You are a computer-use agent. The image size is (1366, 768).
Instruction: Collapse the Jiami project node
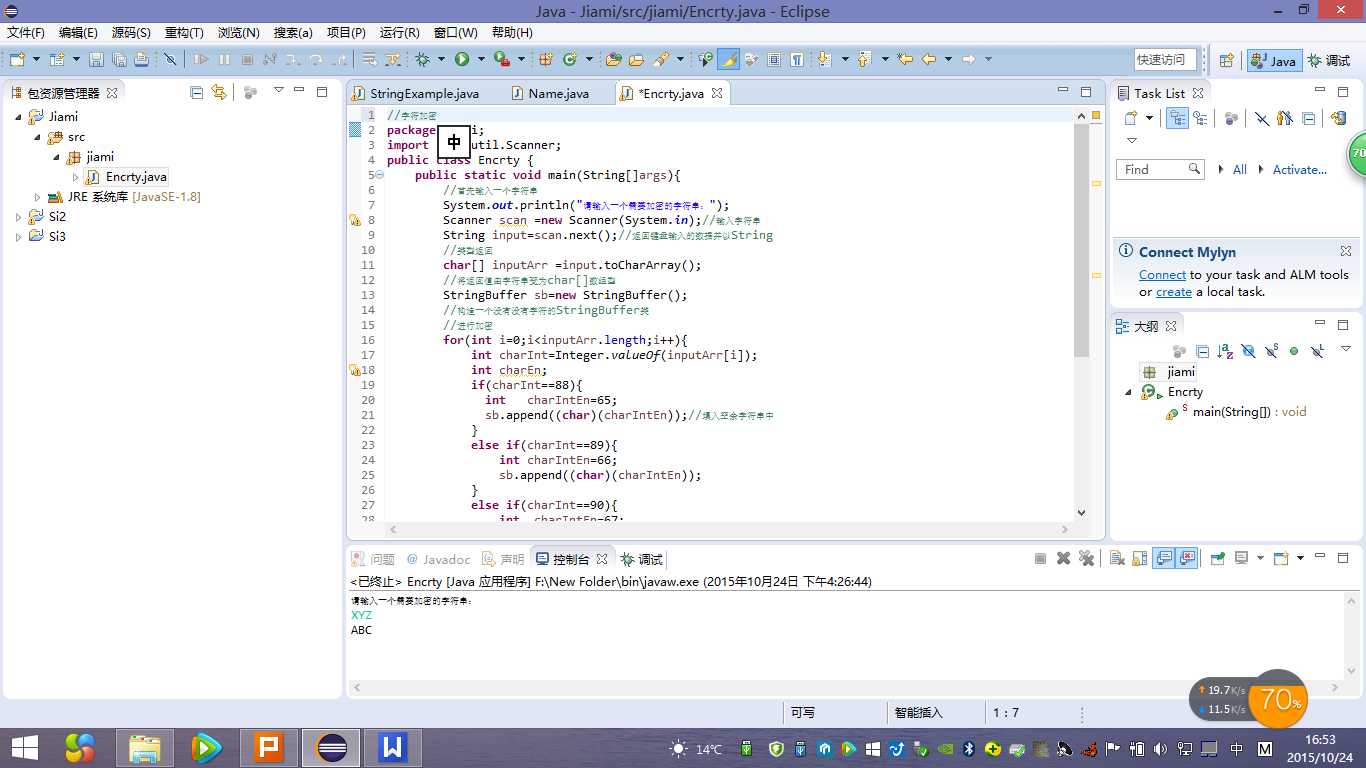point(18,117)
